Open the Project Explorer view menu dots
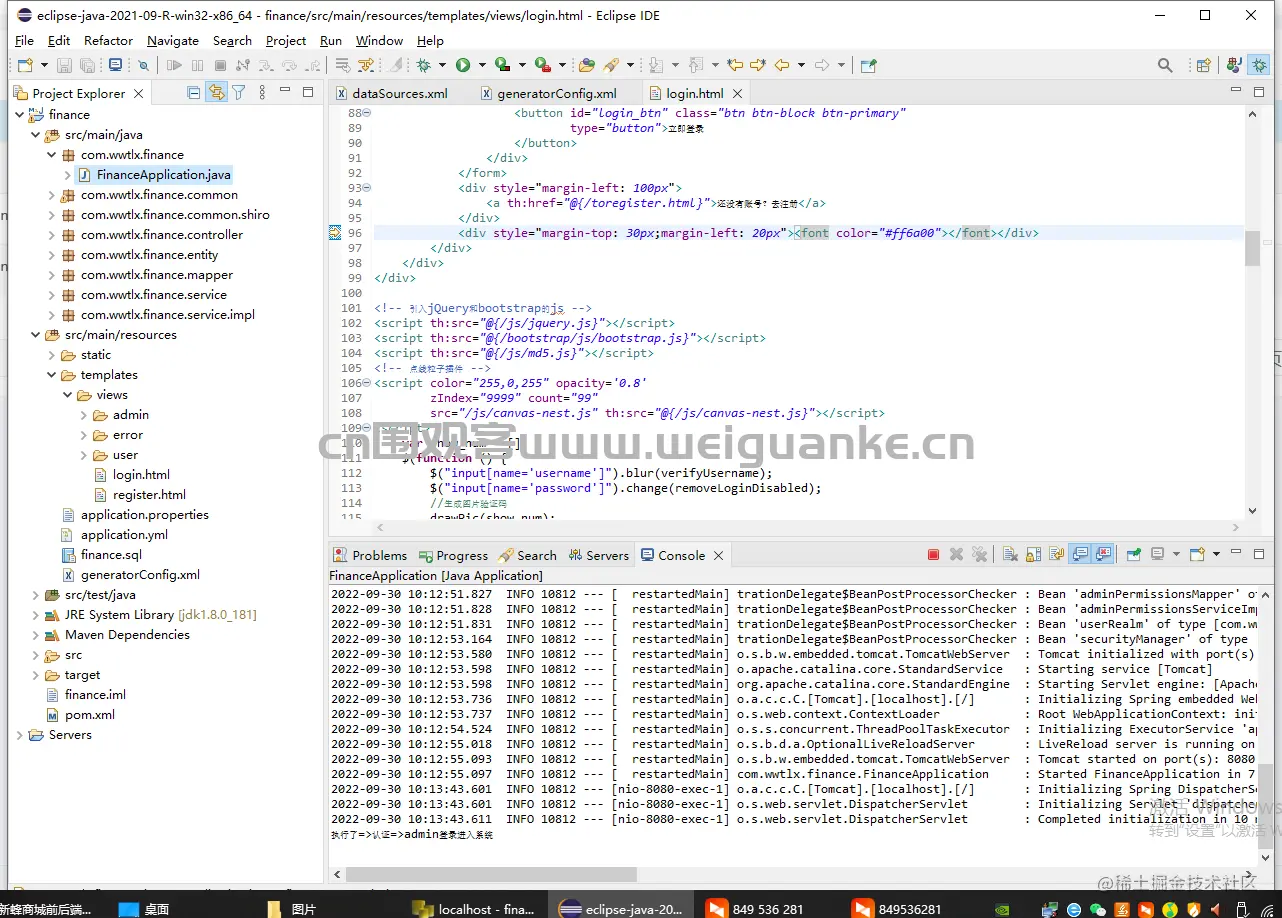1282x918 pixels. coord(262,92)
